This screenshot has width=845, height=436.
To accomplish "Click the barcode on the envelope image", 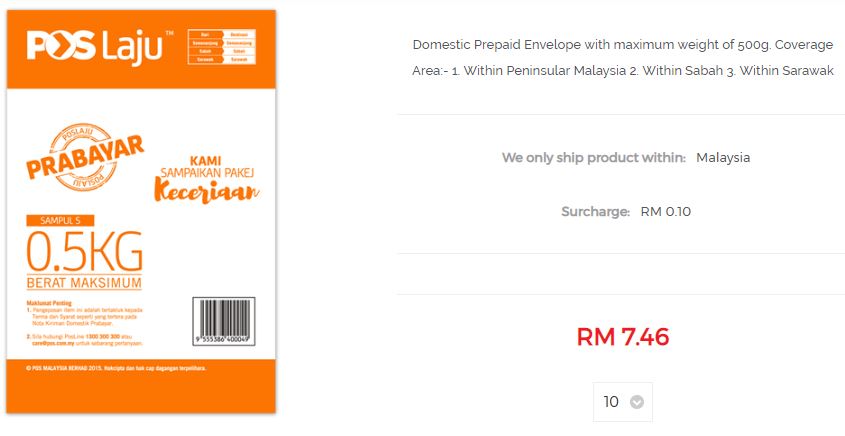I will [224, 321].
